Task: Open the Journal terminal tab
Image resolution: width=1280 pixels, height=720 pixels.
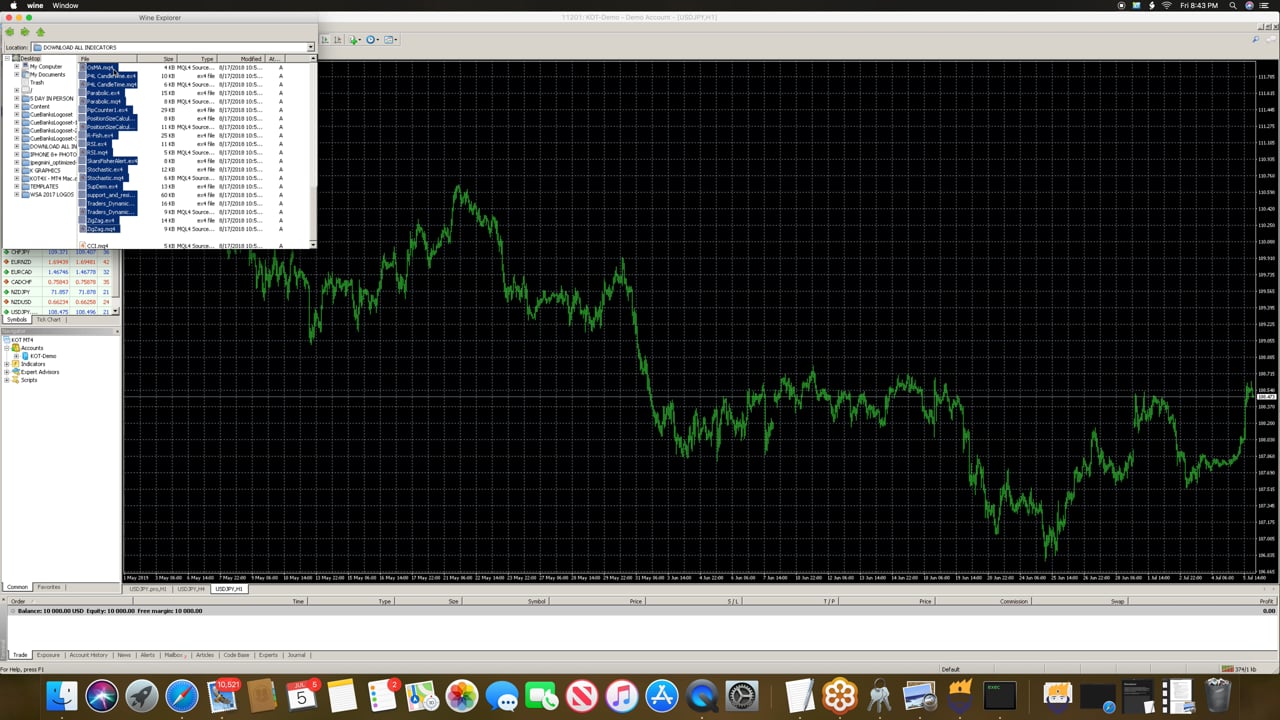Action: [297, 655]
